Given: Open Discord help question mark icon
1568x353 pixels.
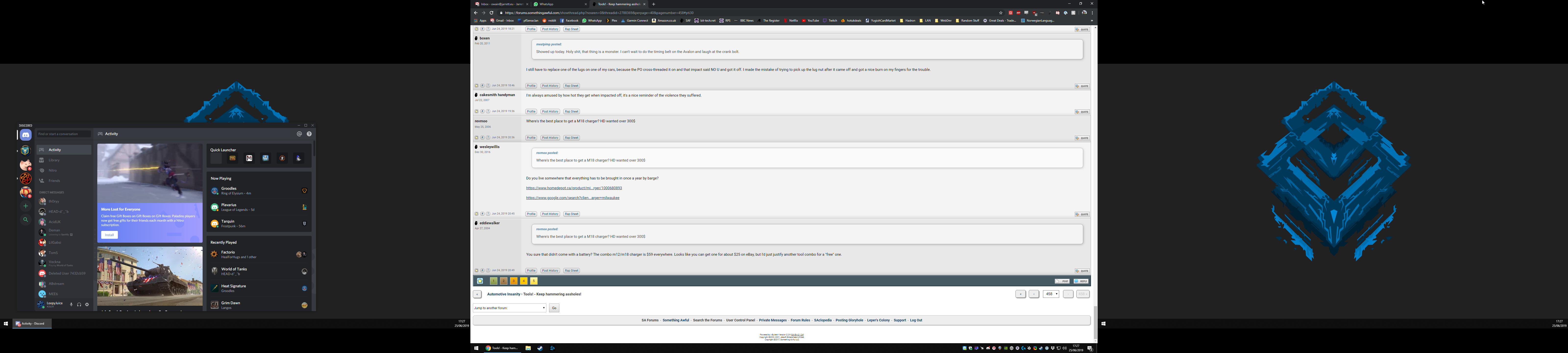Looking at the screenshot, I should click(x=309, y=134).
